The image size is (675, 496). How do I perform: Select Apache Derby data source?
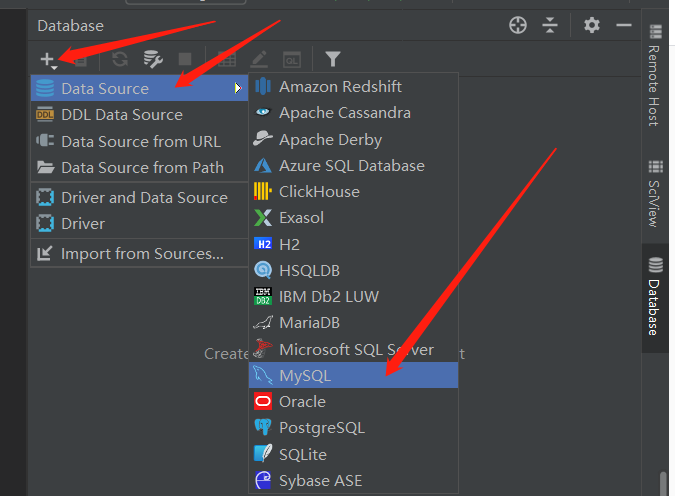click(353, 140)
